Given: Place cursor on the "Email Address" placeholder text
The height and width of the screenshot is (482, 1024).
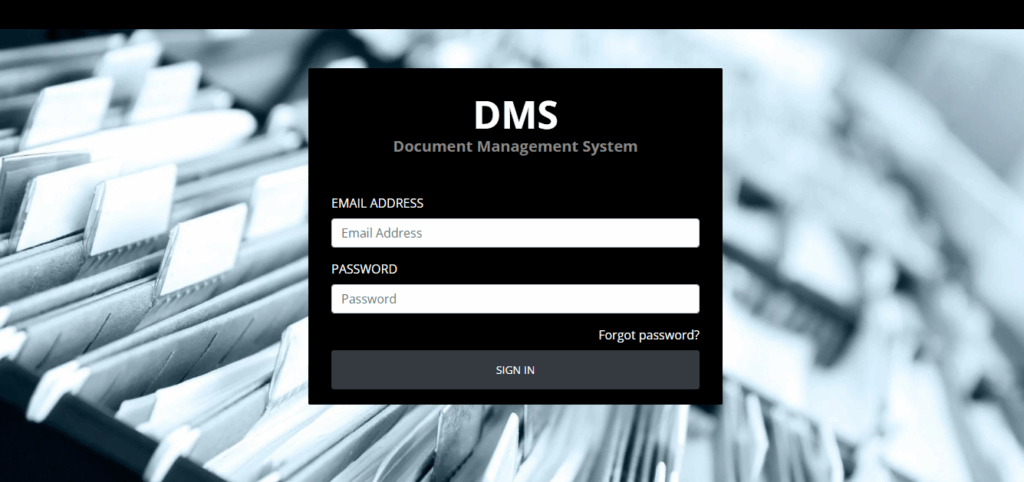Looking at the screenshot, I should 381,233.
